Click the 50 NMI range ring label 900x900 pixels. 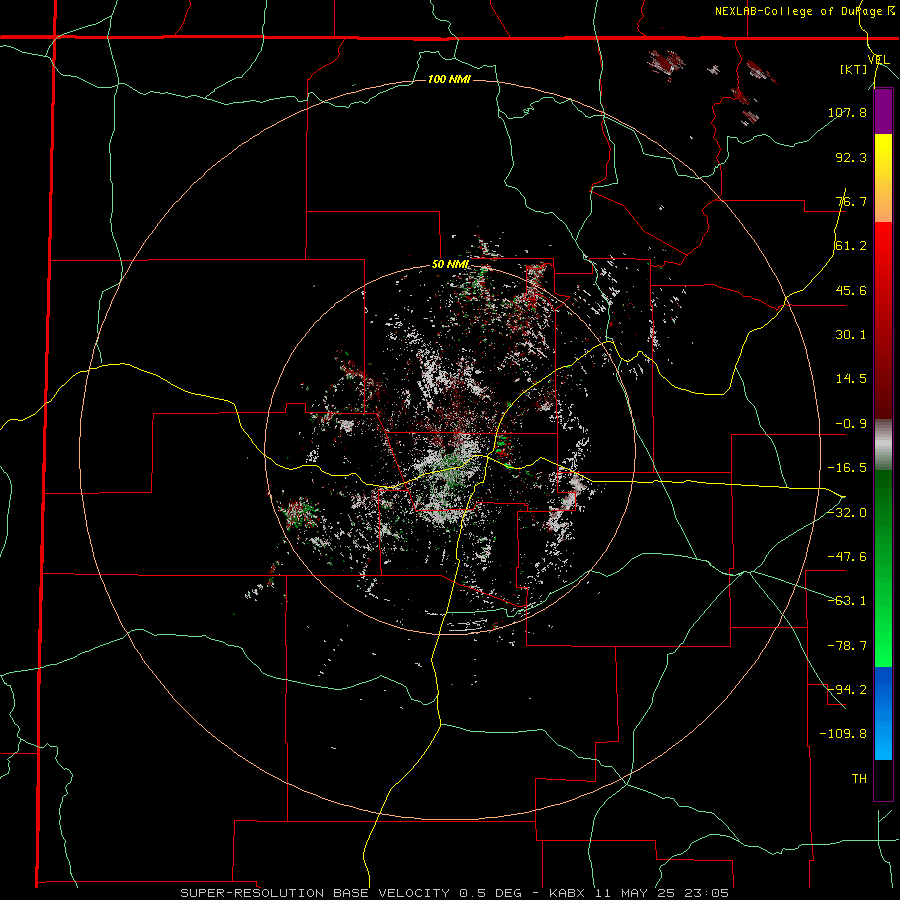pos(450,265)
